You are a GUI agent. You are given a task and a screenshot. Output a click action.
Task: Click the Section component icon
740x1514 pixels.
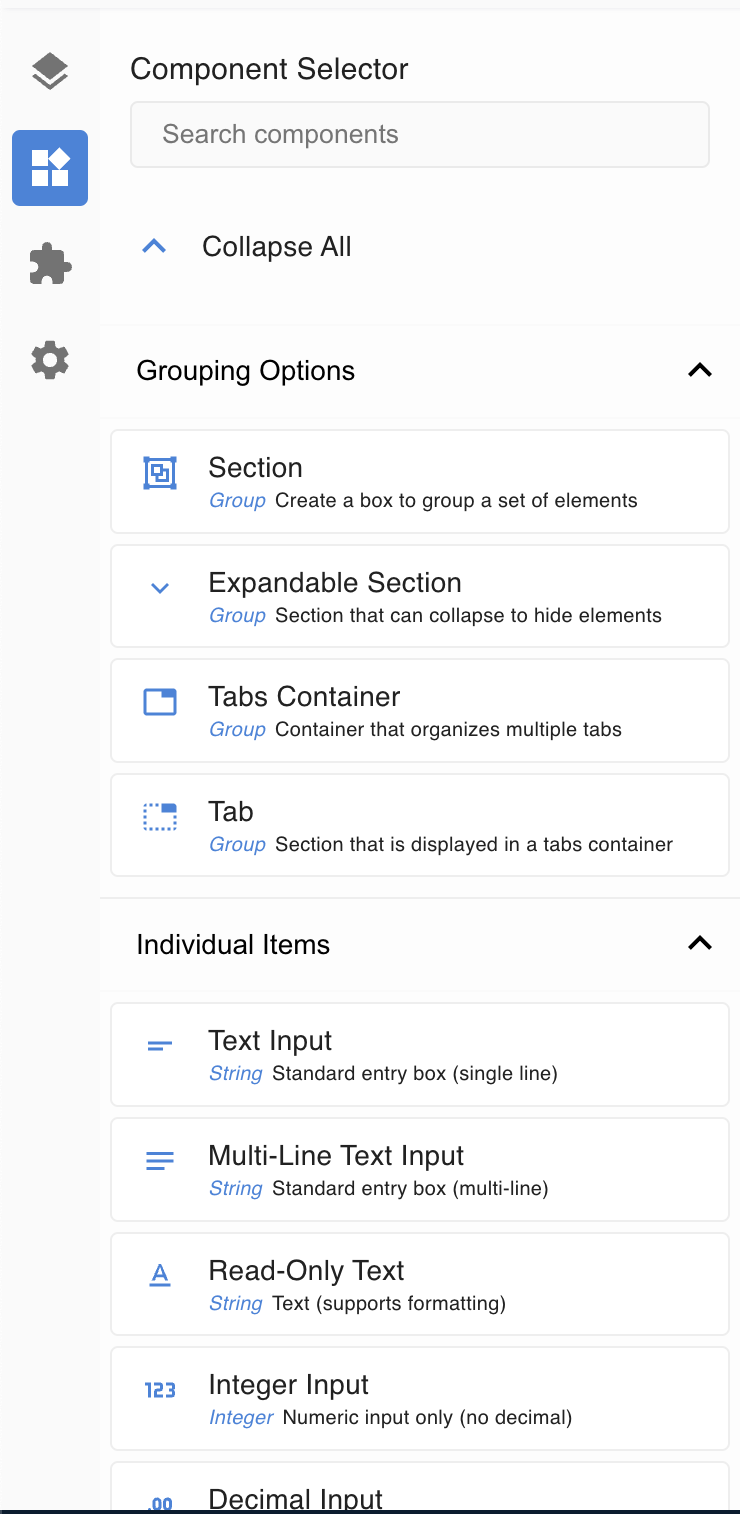pos(160,473)
